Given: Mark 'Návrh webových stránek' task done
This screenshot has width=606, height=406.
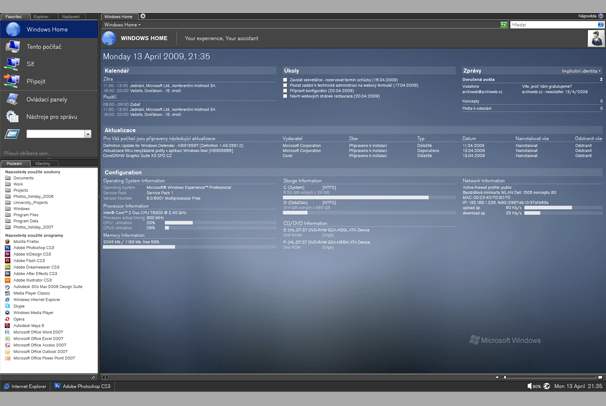Looking at the screenshot, I should pos(285,97).
